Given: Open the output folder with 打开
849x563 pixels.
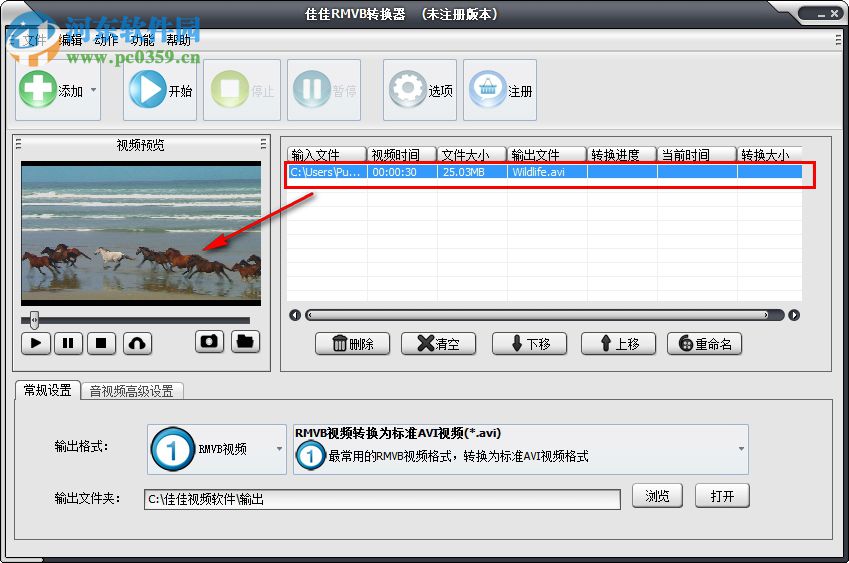Looking at the screenshot, I should pos(722,496).
